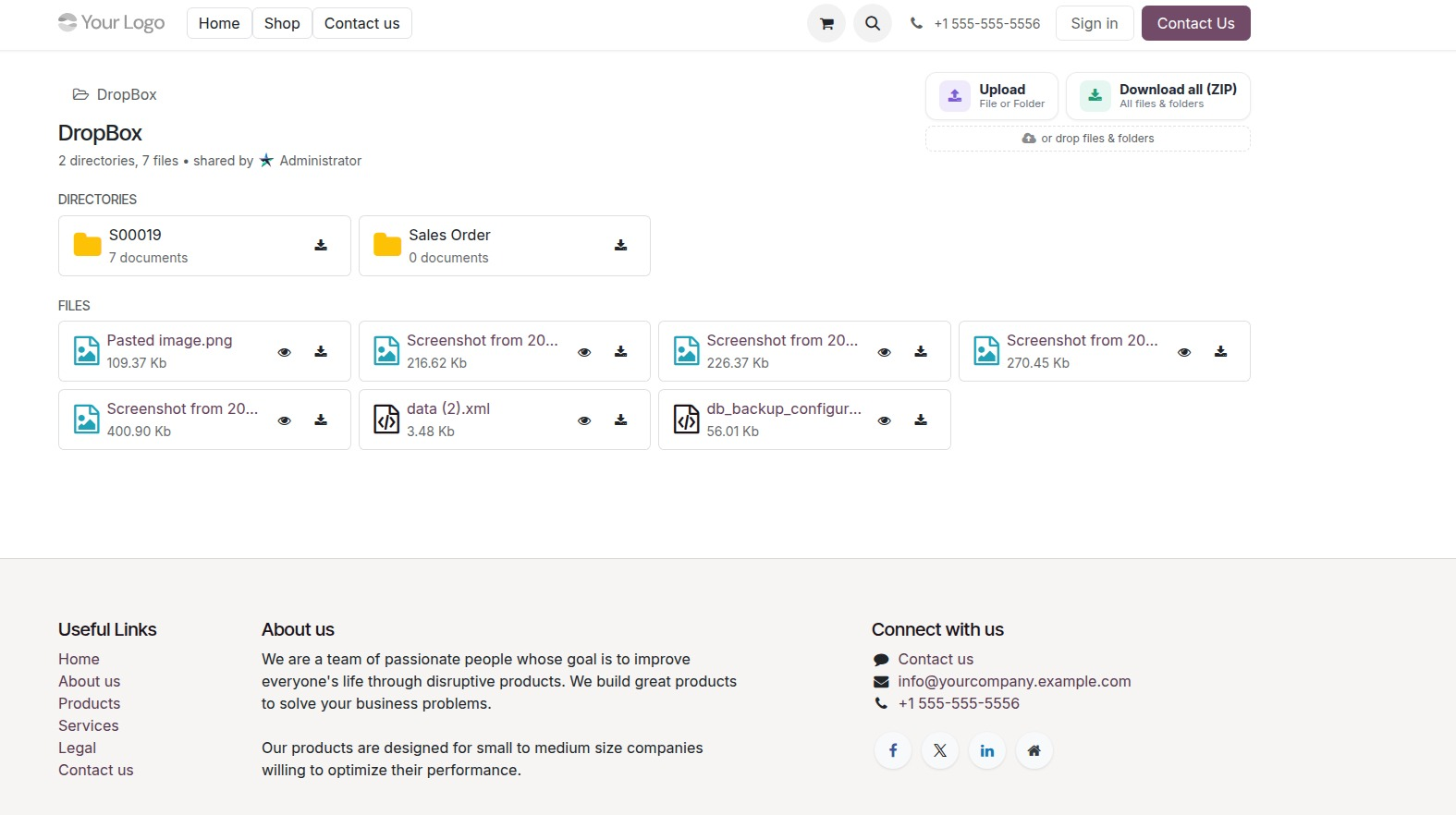Click the house icon beside LinkedIn
The image size is (1456, 815).
1034,750
